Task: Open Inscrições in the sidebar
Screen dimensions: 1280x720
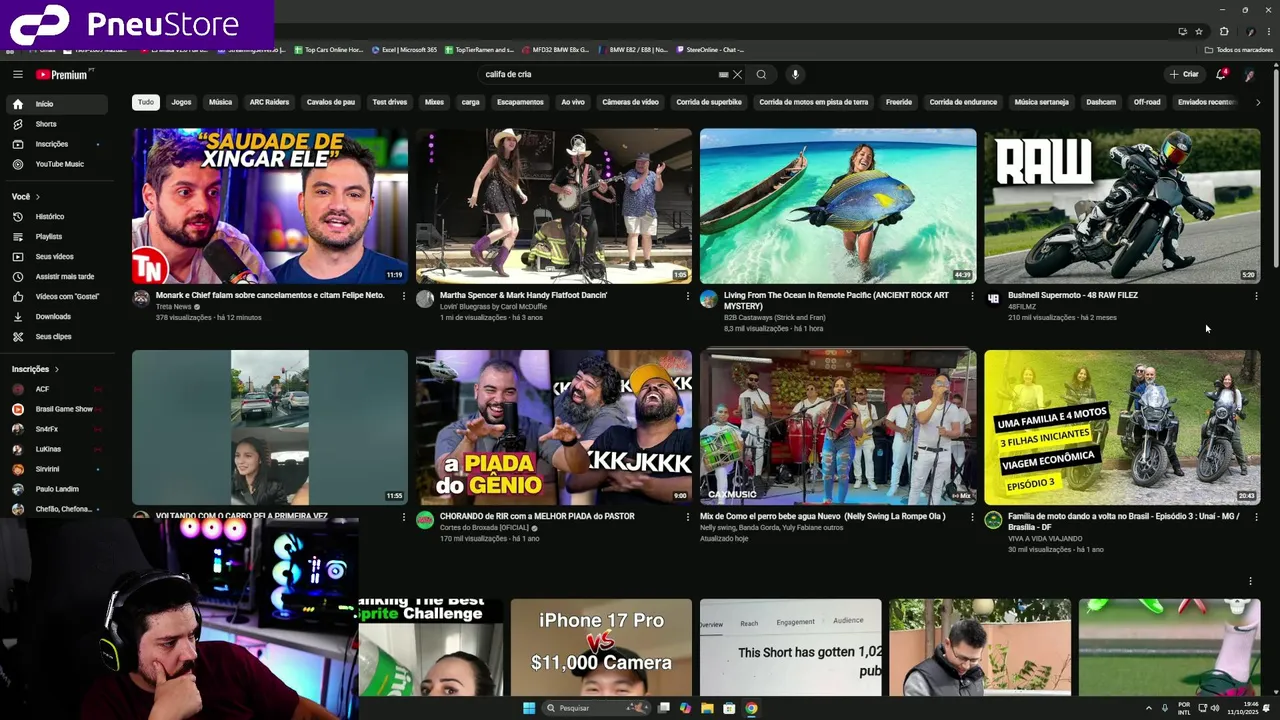Action: click(x=58, y=144)
